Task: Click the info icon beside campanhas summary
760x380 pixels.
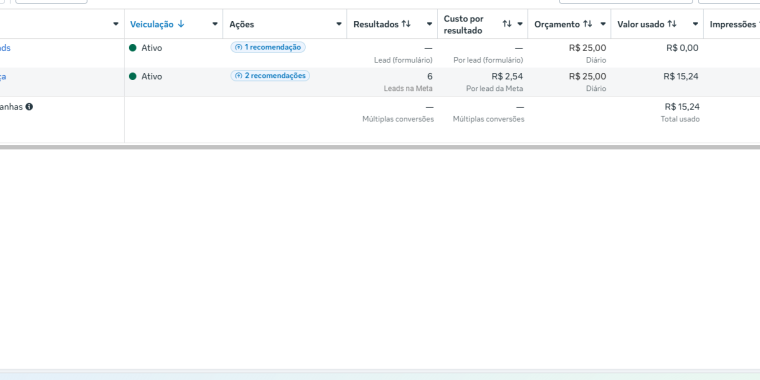Action: click(x=29, y=107)
